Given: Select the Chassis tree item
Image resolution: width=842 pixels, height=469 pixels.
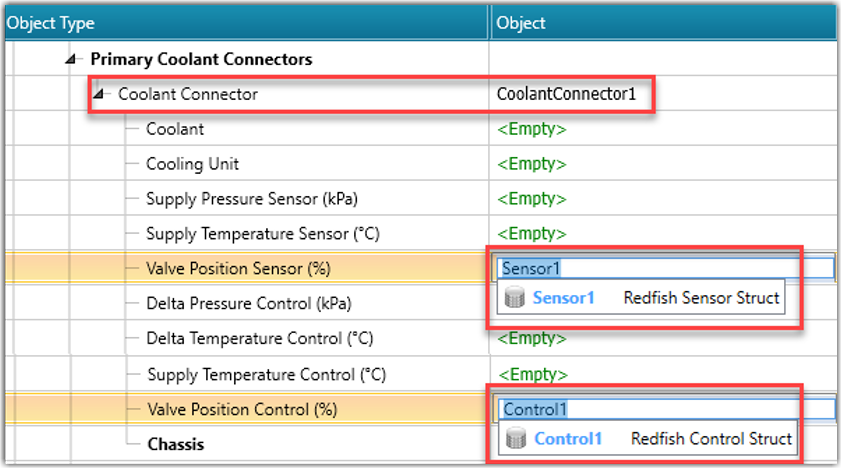Looking at the screenshot, I should point(176,444).
